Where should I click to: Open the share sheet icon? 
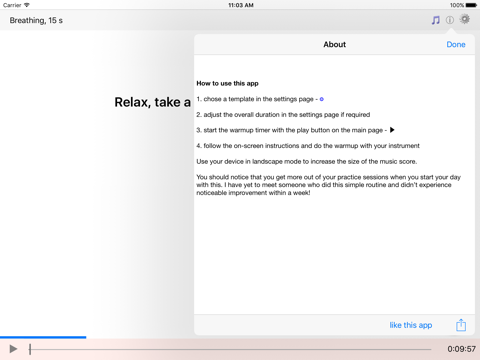461,325
